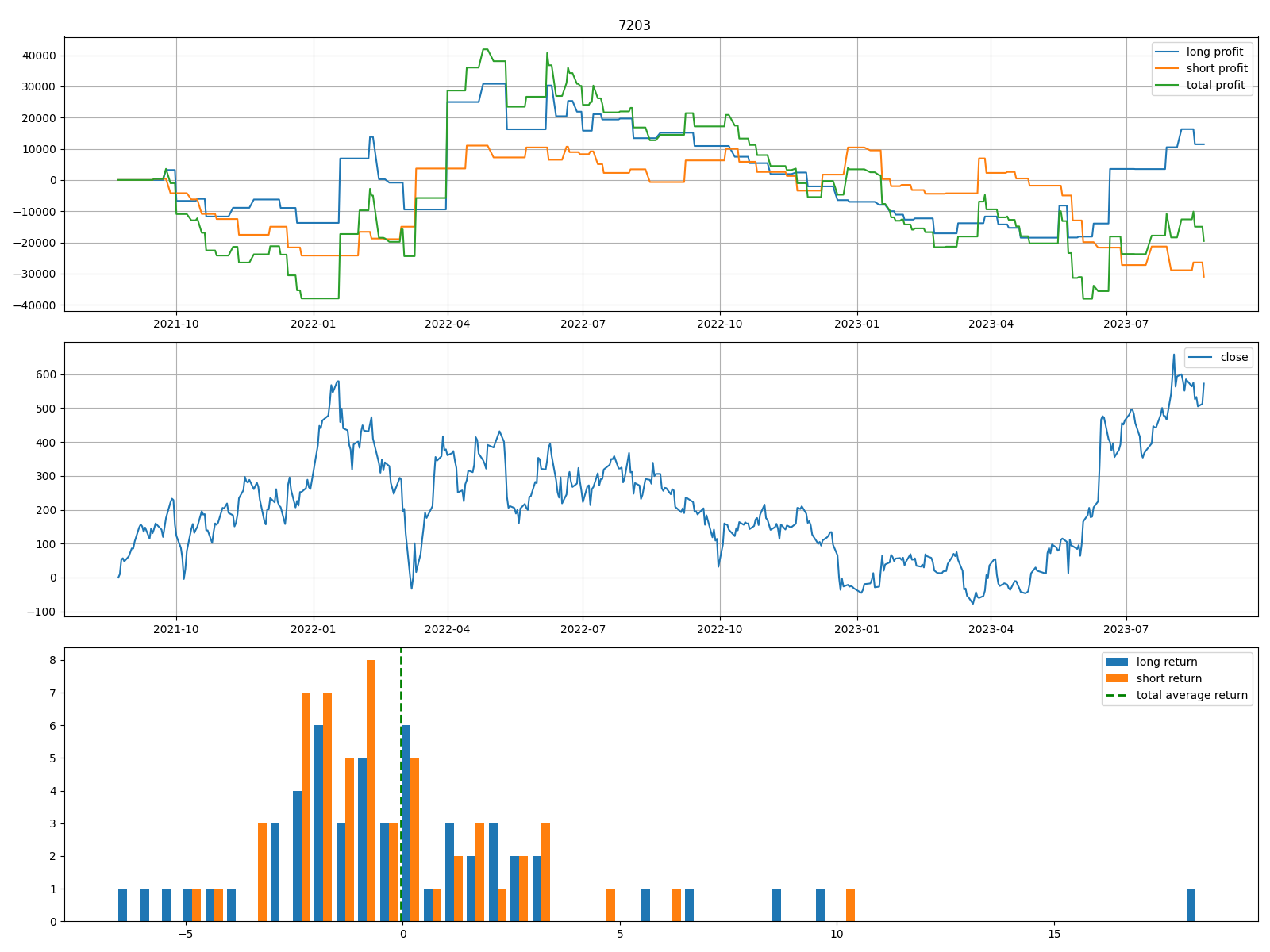Screen dimensions: 1270x952
Task: Click the orange bar just right of 10
Action: tap(850, 904)
